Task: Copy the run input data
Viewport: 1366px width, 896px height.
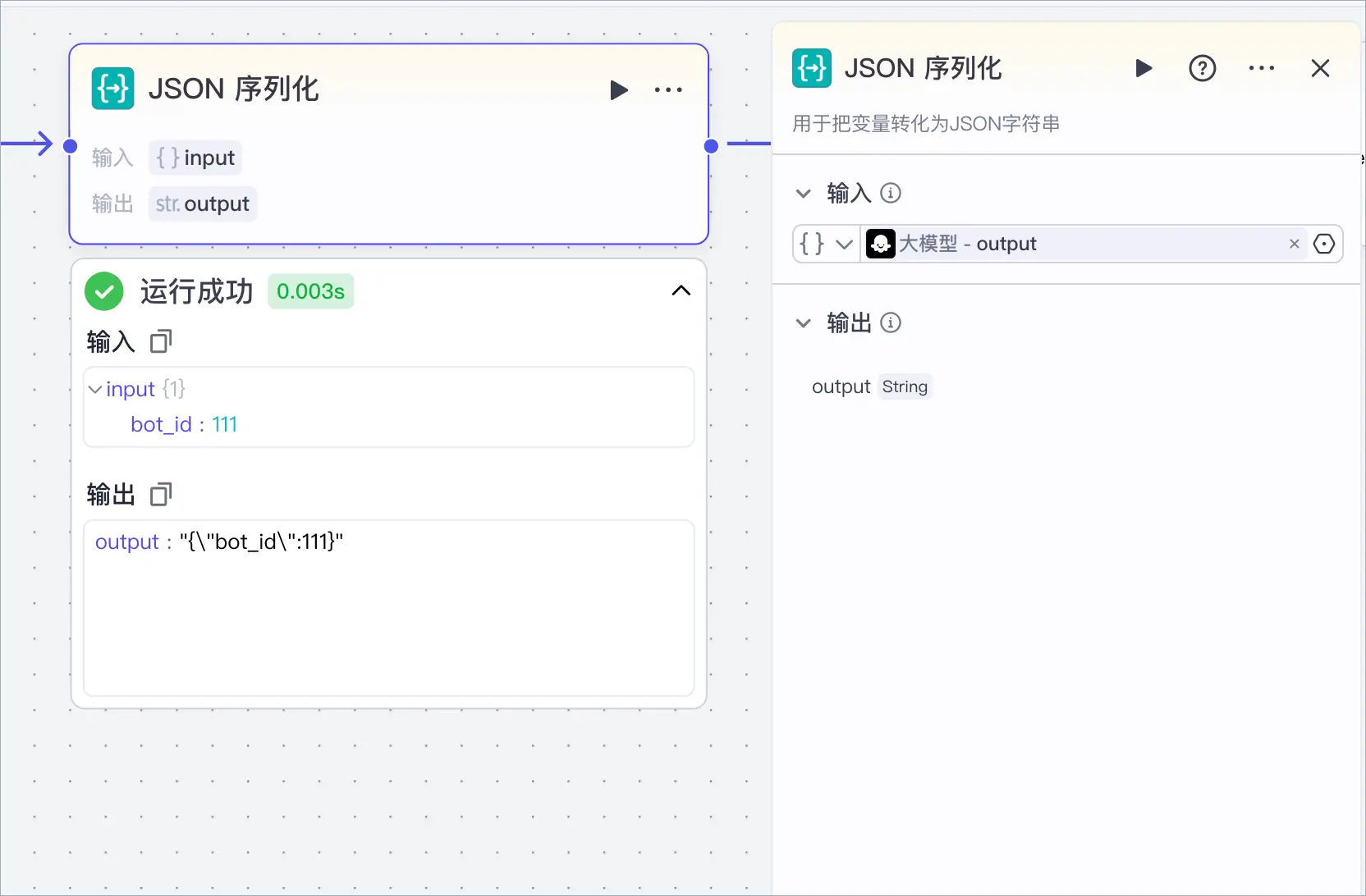Action: pyautogui.click(x=161, y=341)
